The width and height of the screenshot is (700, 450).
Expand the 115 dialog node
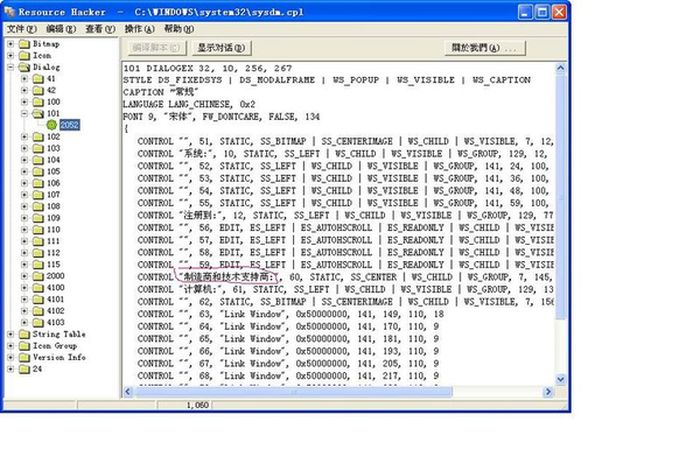tap(25, 264)
